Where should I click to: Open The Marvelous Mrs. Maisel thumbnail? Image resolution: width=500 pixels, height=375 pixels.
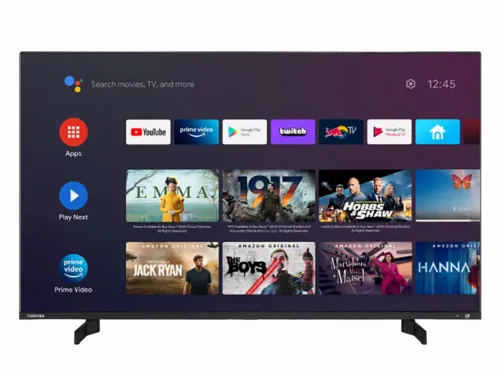[365, 268]
